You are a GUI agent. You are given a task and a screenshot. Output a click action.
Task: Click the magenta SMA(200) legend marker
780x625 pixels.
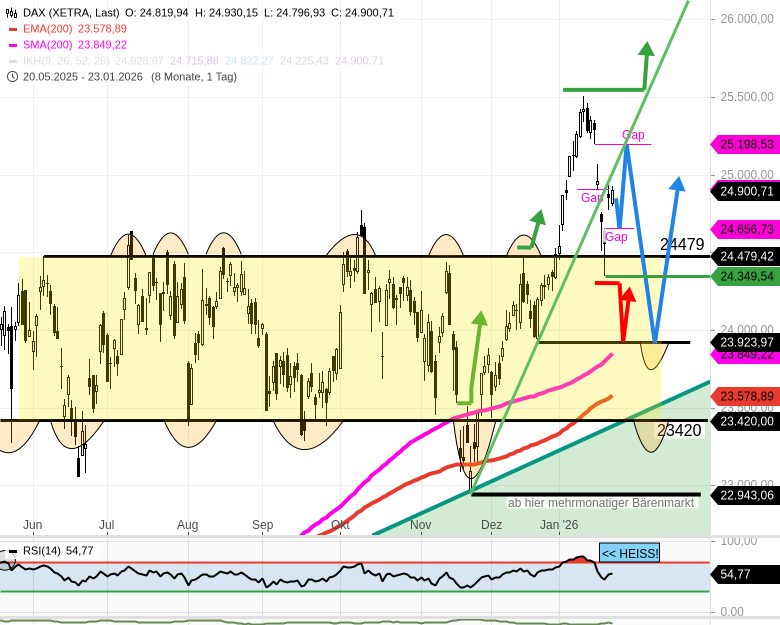click(x=13, y=45)
